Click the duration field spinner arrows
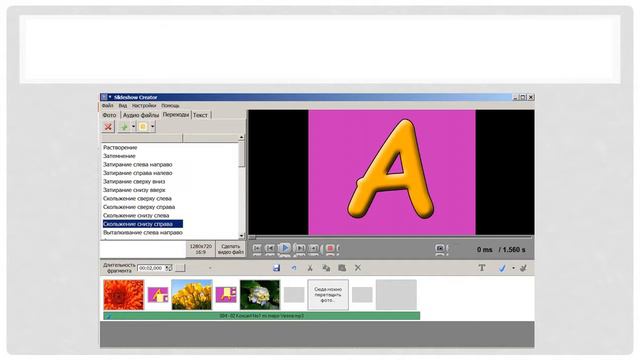This screenshot has height=360, width=640. (x=169, y=268)
